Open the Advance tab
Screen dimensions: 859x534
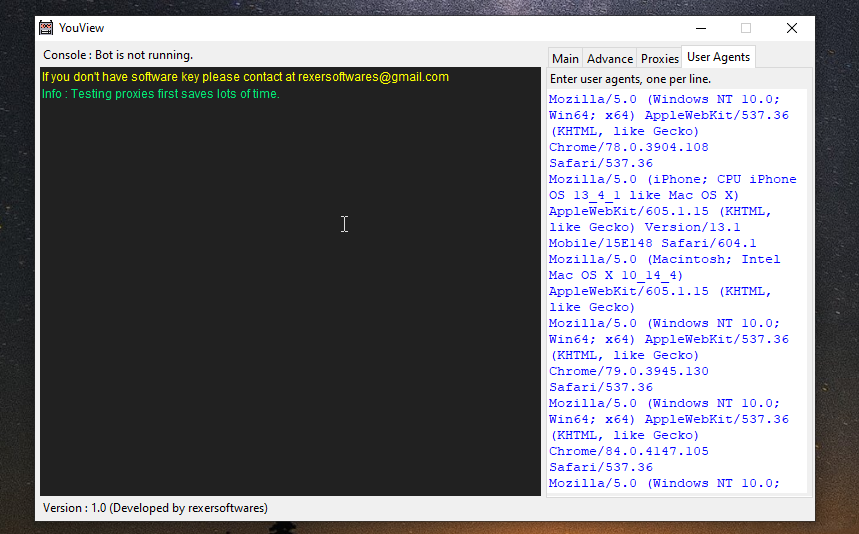[609, 59]
